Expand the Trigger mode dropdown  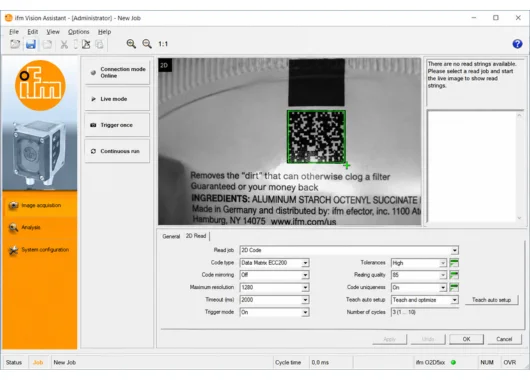click(305, 312)
